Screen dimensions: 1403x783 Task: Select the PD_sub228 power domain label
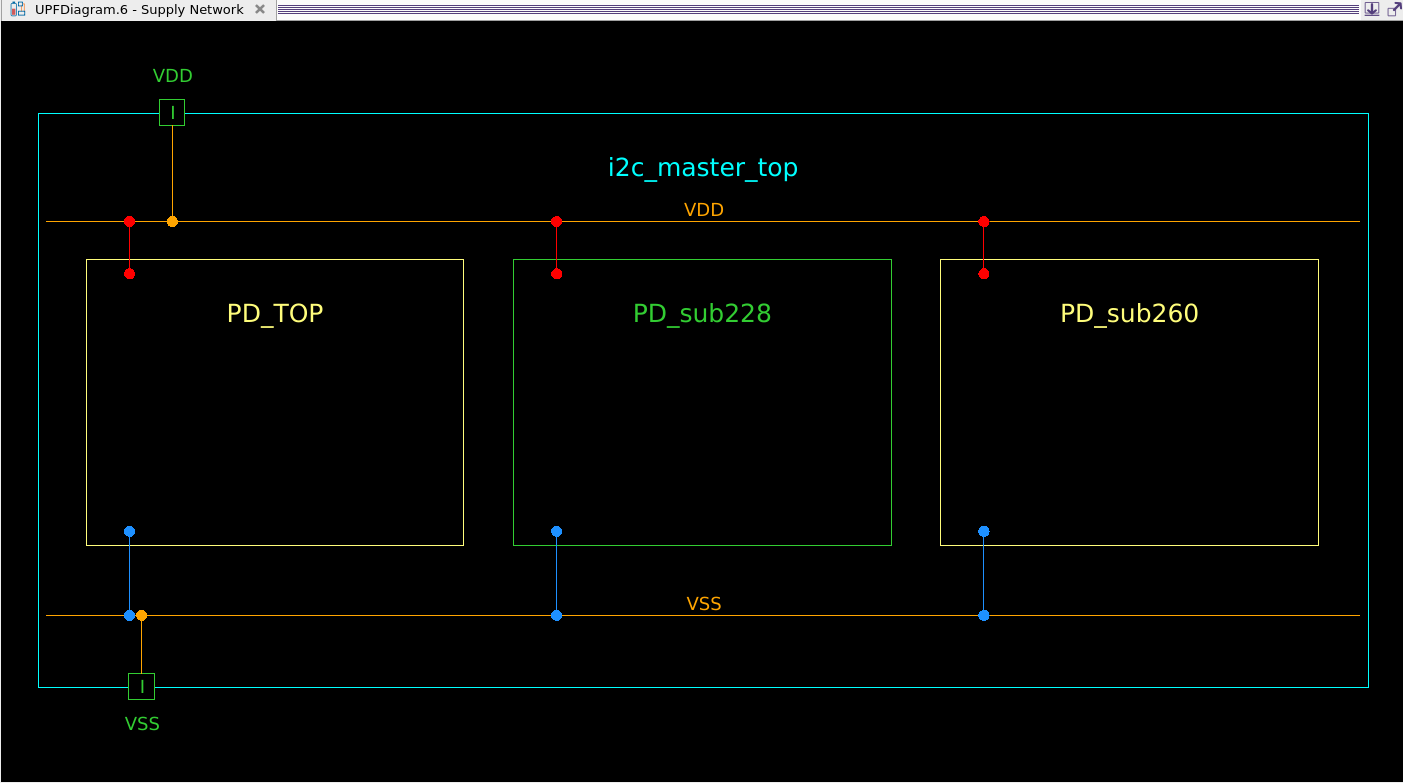click(702, 314)
